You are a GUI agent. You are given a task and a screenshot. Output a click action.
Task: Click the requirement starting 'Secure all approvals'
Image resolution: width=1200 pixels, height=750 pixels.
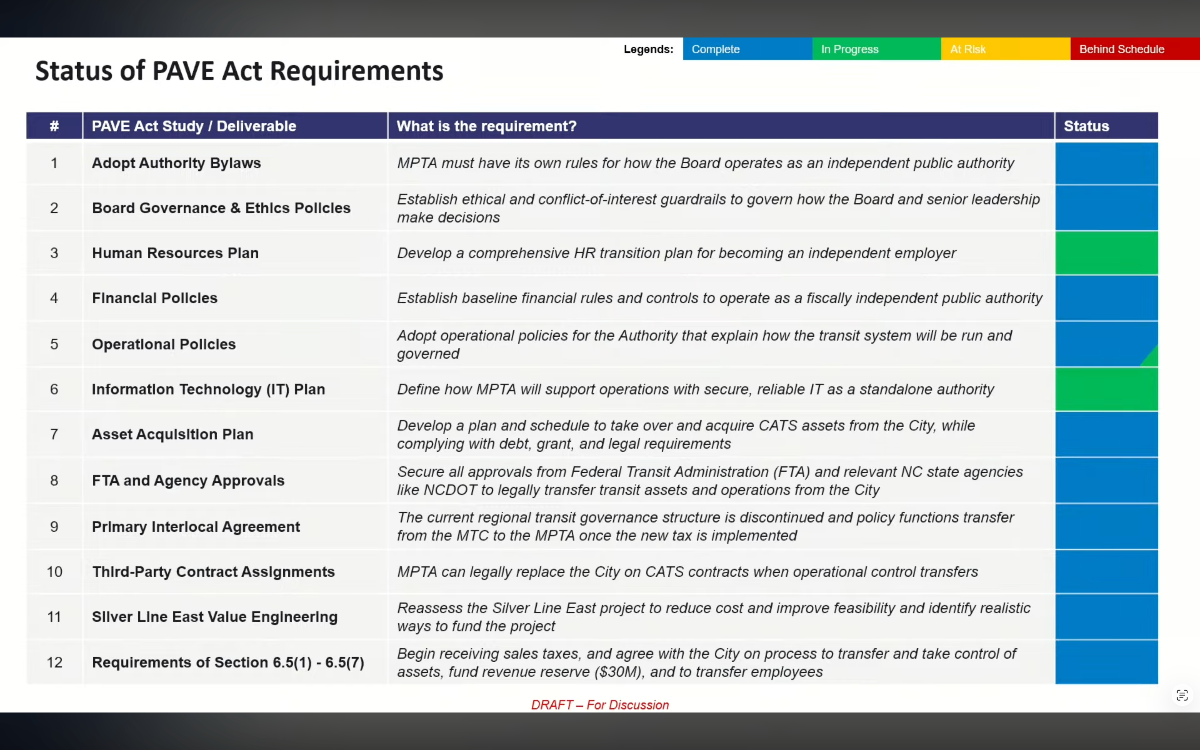710,480
